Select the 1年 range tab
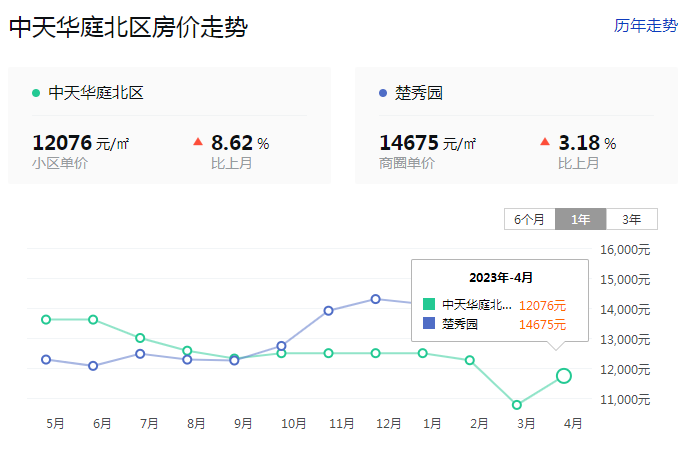695x452 pixels. tap(580, 219)
